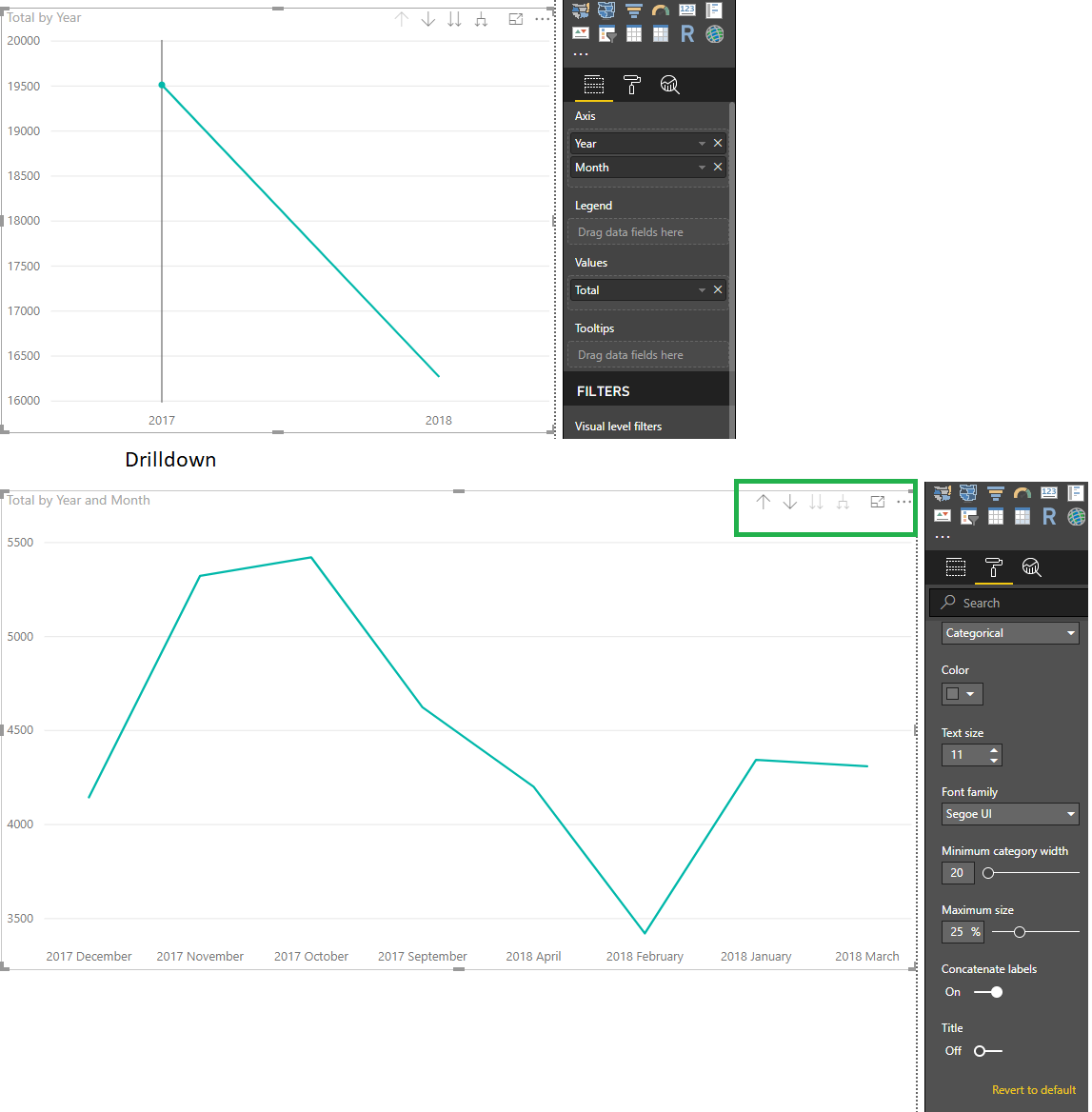
Task: Select Table visual in lower pane
Action: [996, 517]
